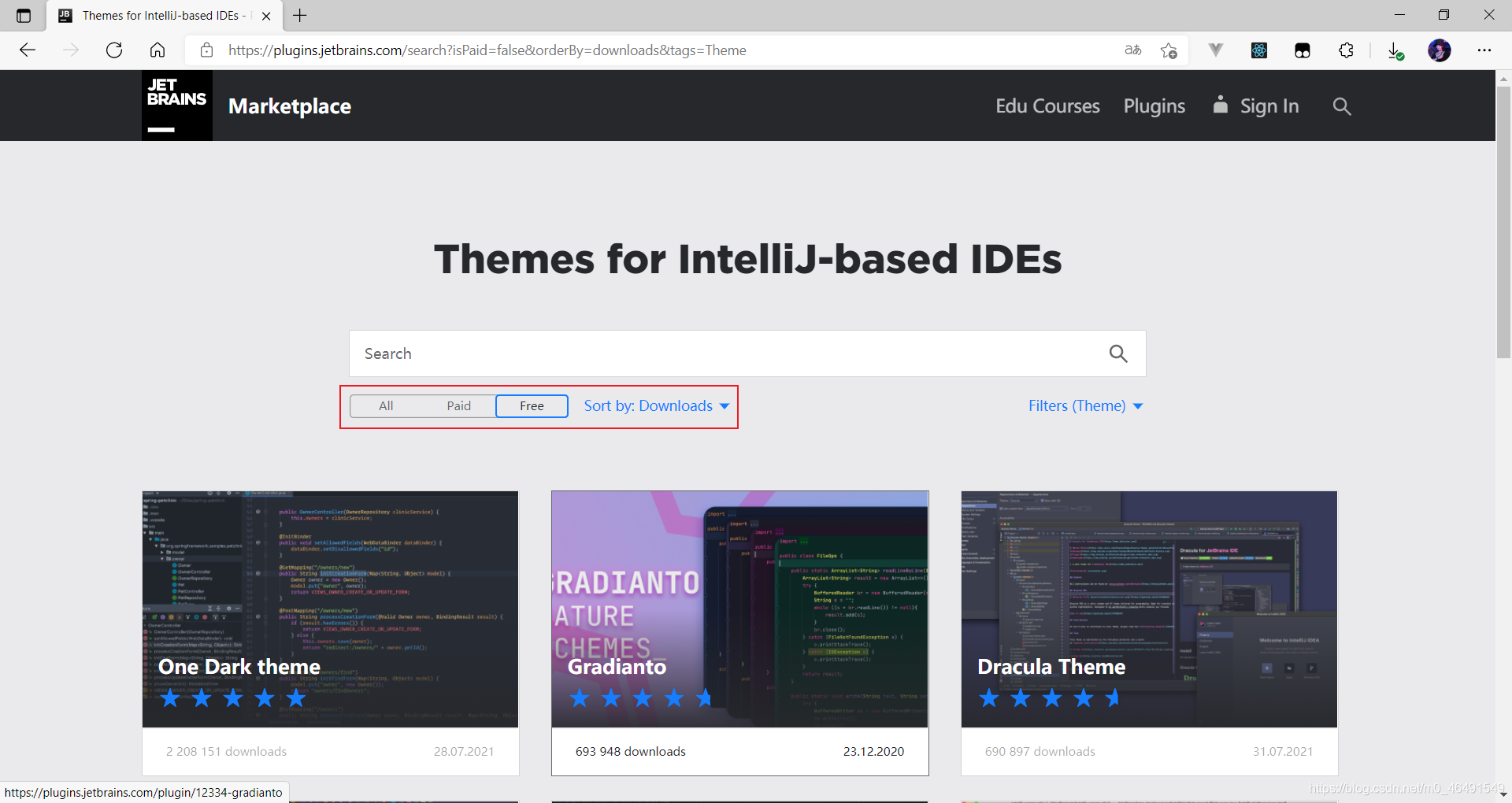Click the Gradianto star rating
The image size is (1512, 803).
[641, 698]
